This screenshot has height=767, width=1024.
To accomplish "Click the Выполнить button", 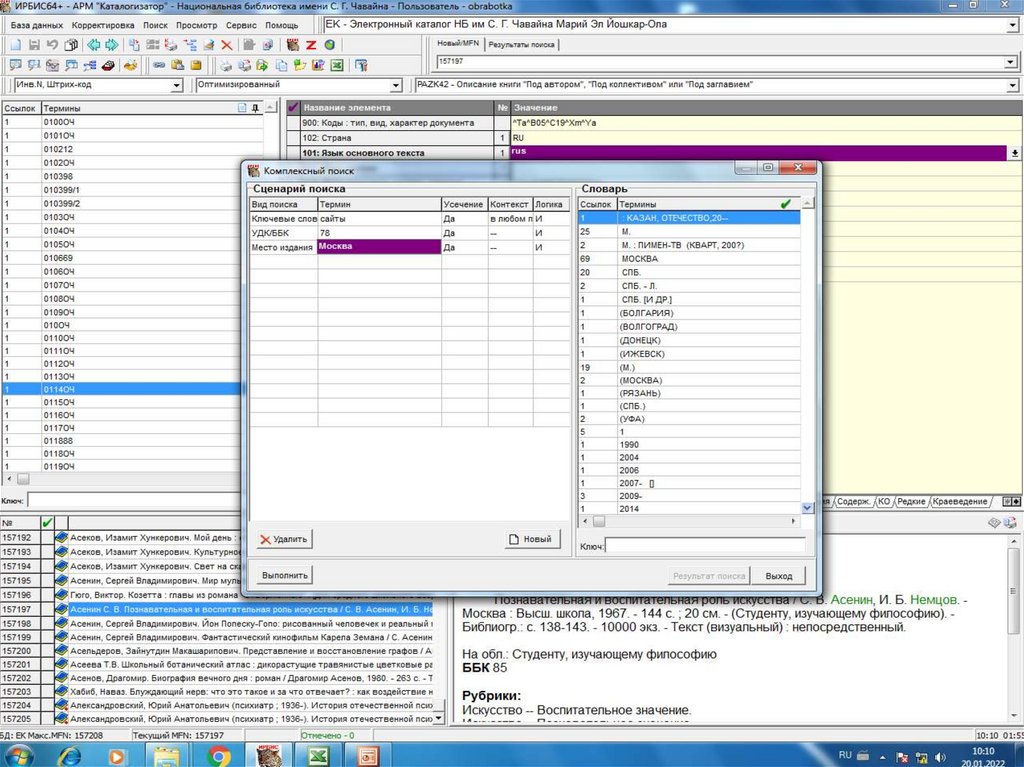I will click(284, 576).
